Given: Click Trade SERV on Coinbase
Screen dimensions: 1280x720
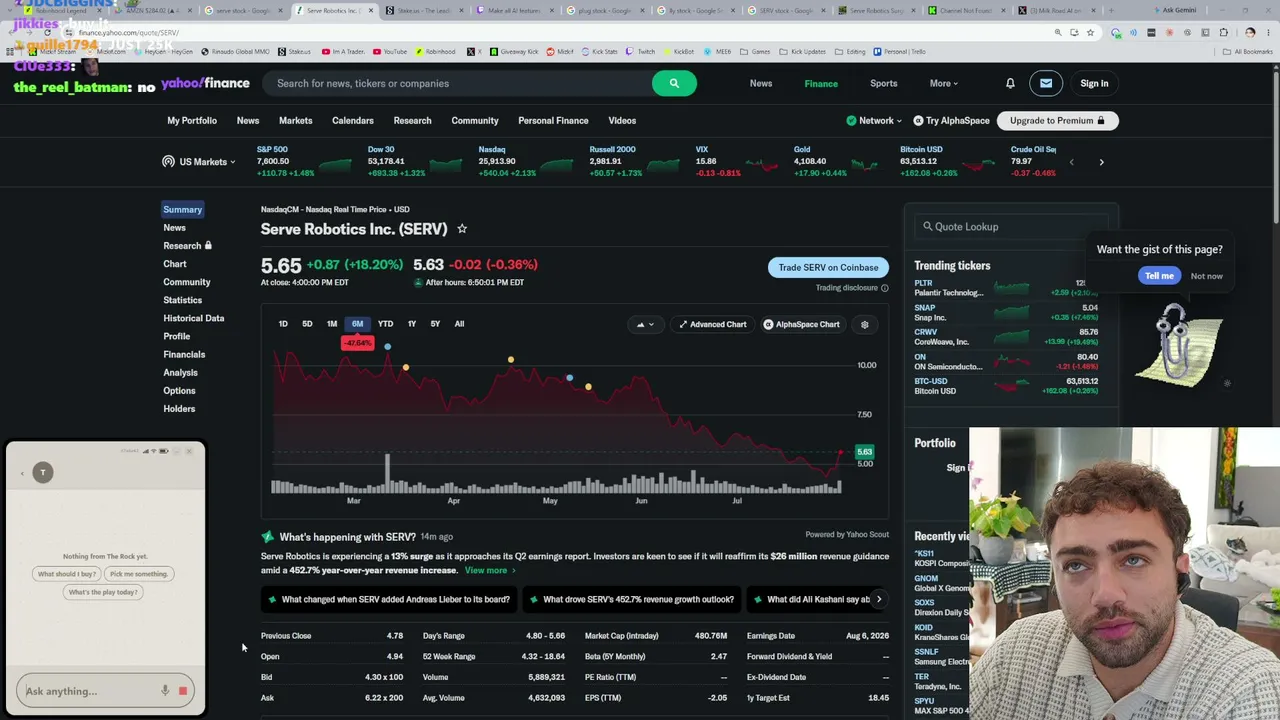Looking at the screenshot, I should click(x=828, y=267).
